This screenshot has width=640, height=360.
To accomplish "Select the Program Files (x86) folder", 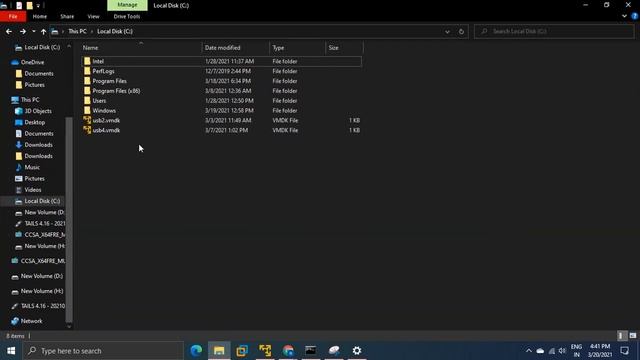I will point(116,91).
